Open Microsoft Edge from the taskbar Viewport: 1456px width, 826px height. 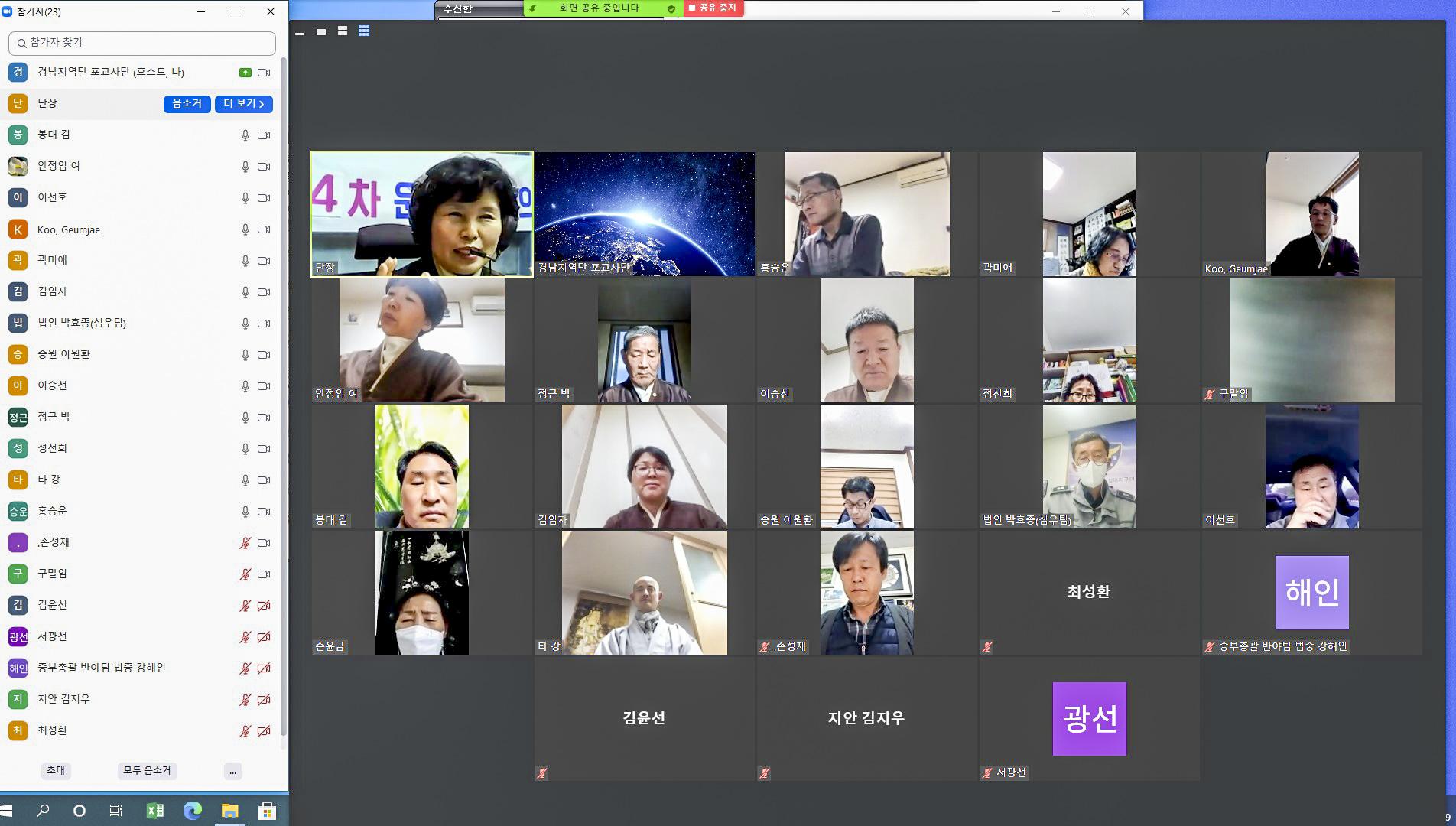tap(192, 811)
